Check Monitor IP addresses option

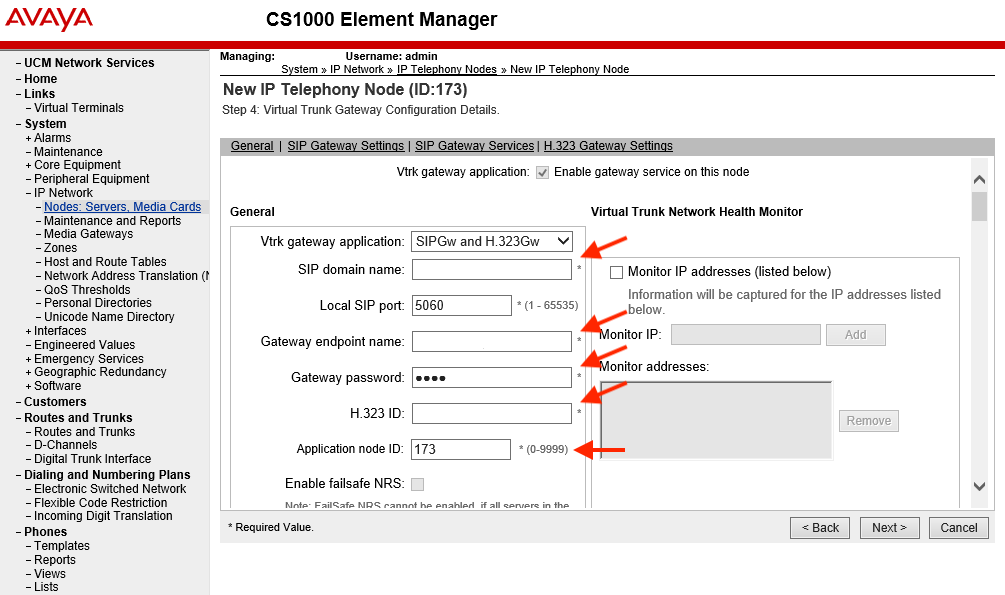(x=617, y=272)
